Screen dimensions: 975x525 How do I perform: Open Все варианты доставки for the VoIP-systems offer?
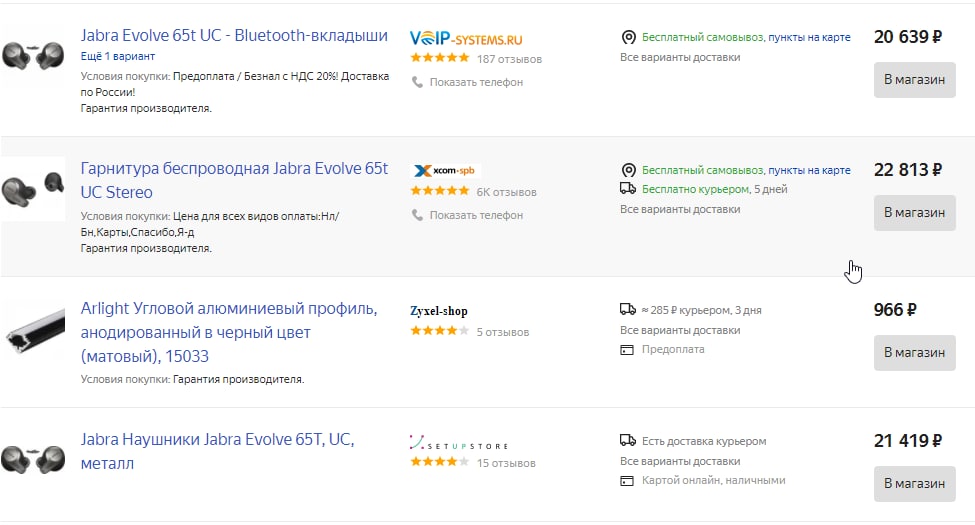[680, 57]
